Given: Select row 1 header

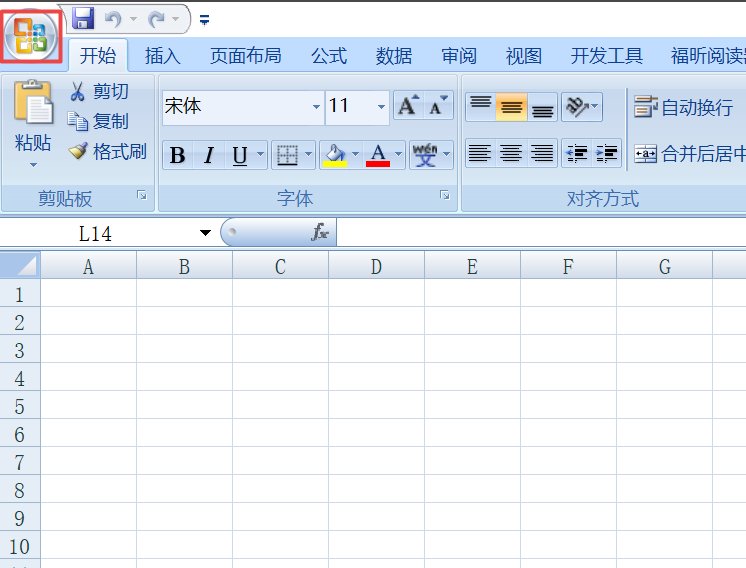Looking at the screenshot, I should pos(20,294).
